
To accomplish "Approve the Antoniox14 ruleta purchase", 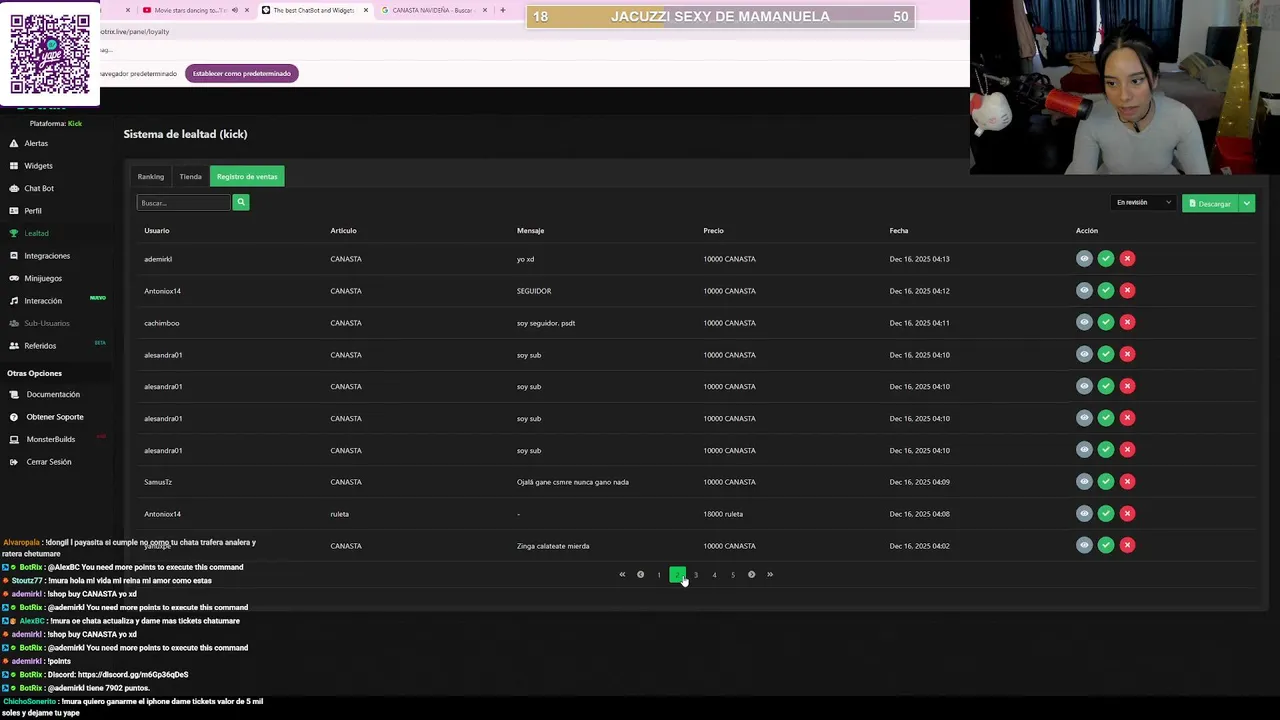I will click(x=1105, y=513).
